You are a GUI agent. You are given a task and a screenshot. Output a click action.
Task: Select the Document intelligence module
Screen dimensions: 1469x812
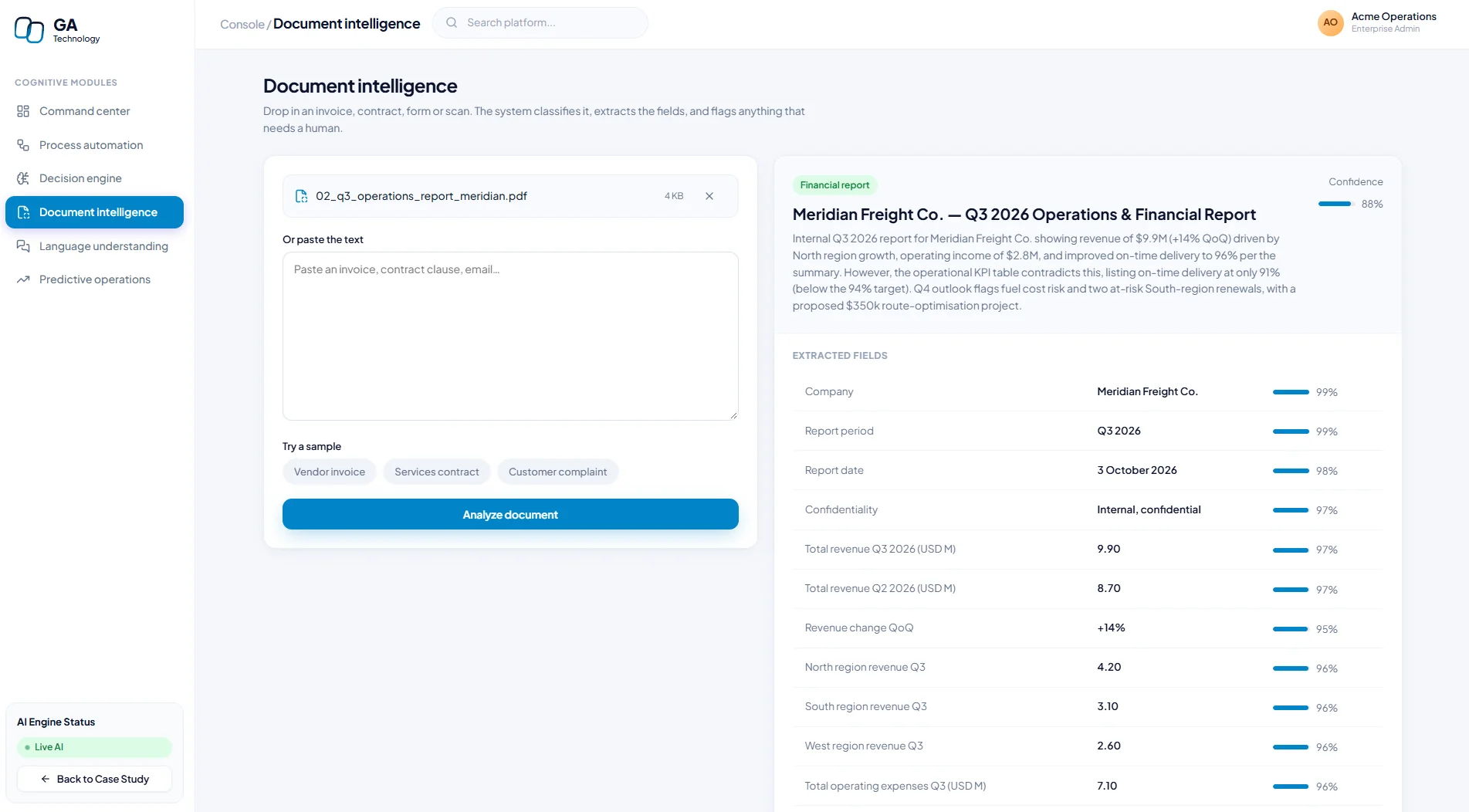[94, 212]
